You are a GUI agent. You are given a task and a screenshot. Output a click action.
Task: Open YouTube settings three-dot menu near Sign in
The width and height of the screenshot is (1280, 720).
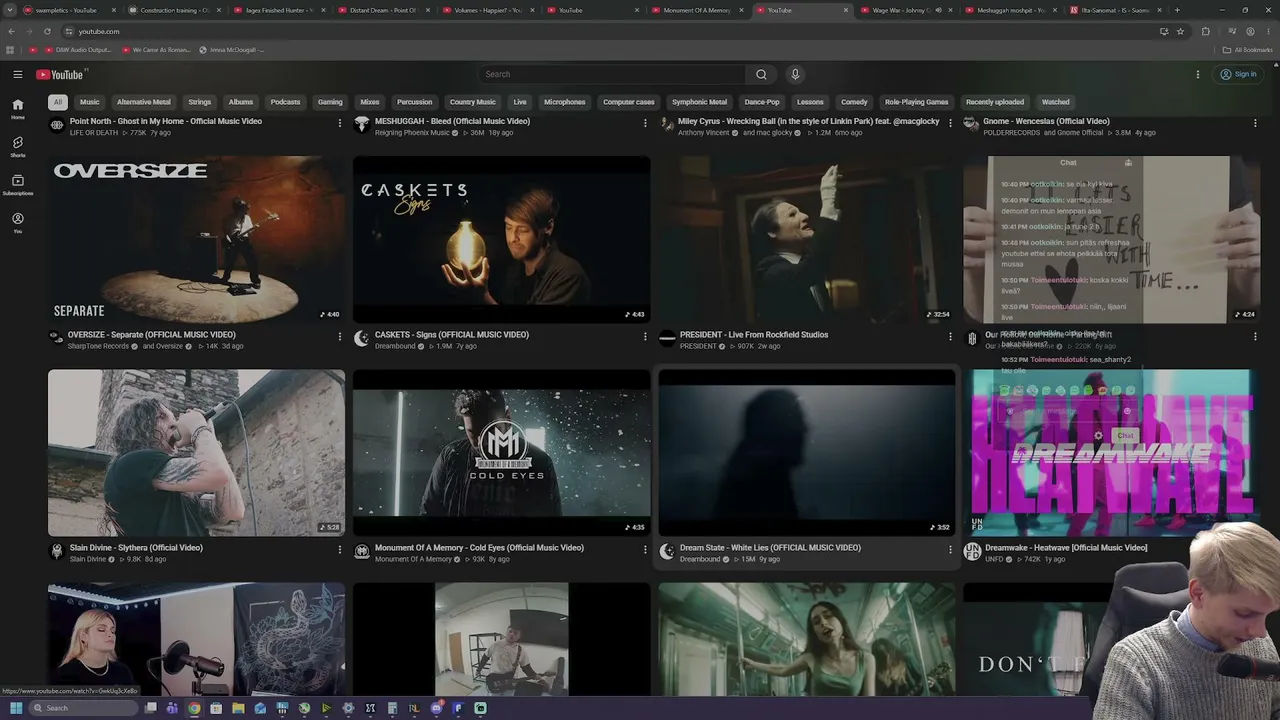pos(1197,74)
